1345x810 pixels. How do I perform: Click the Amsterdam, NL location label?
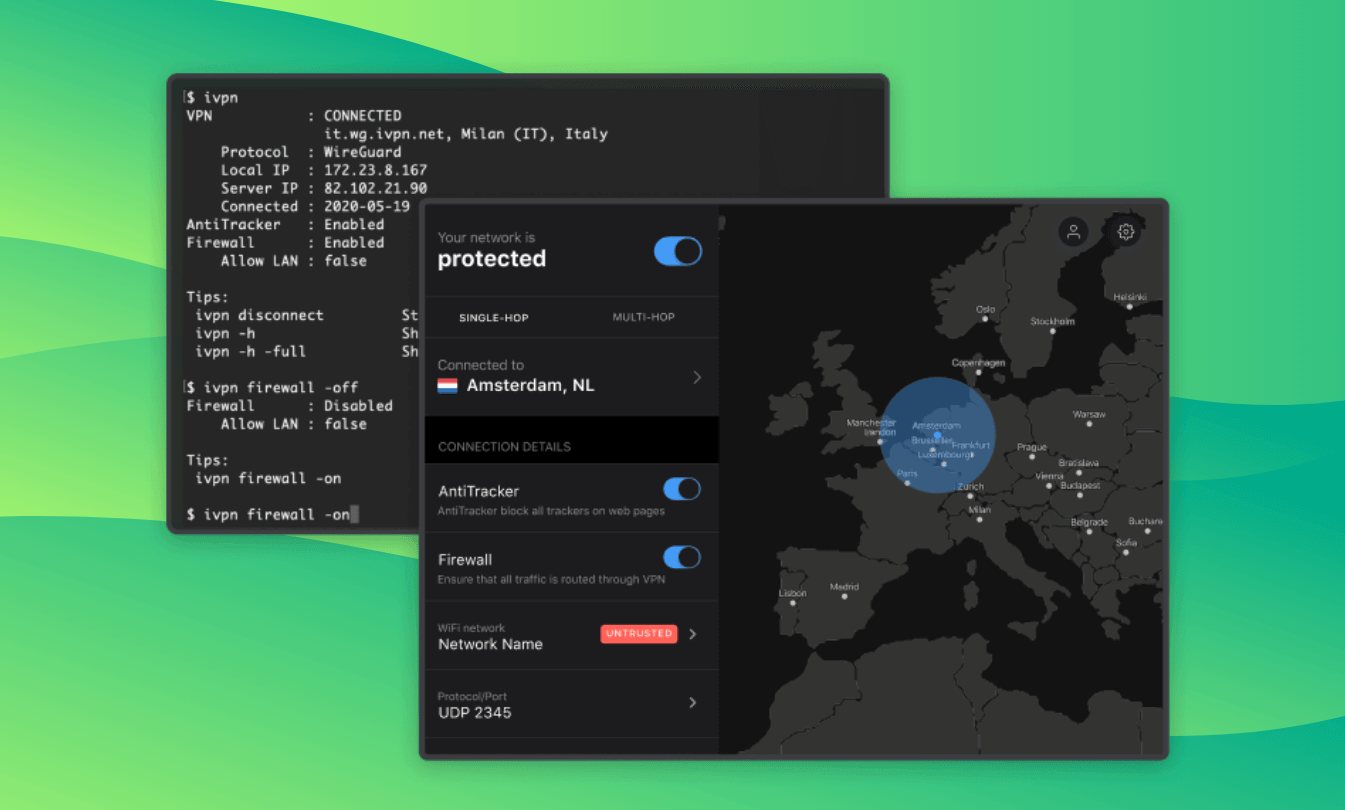(x=530, y=385)
